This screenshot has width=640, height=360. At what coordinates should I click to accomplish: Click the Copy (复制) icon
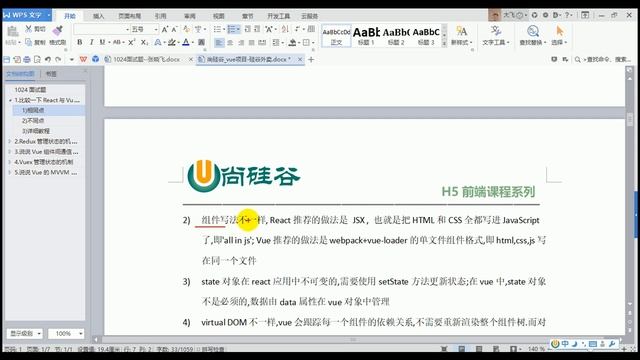pyautogui.click(x=28, y=42)
